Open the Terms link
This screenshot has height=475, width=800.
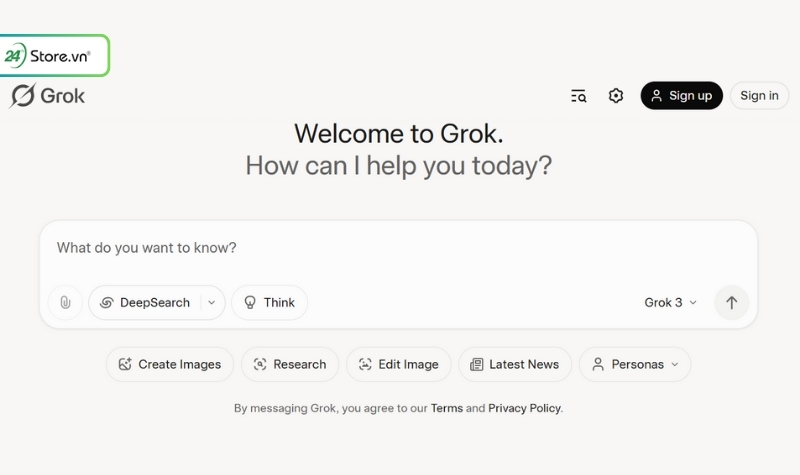point(446,408)
